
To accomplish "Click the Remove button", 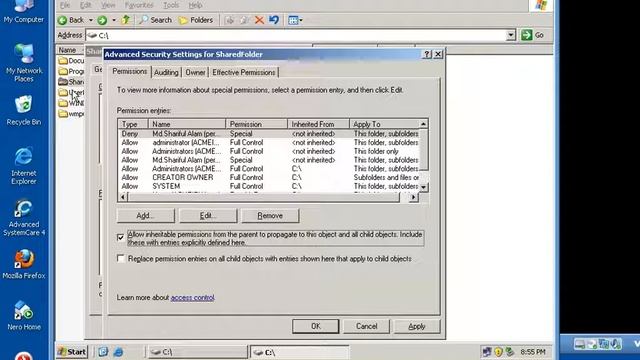I will (270, 216).
